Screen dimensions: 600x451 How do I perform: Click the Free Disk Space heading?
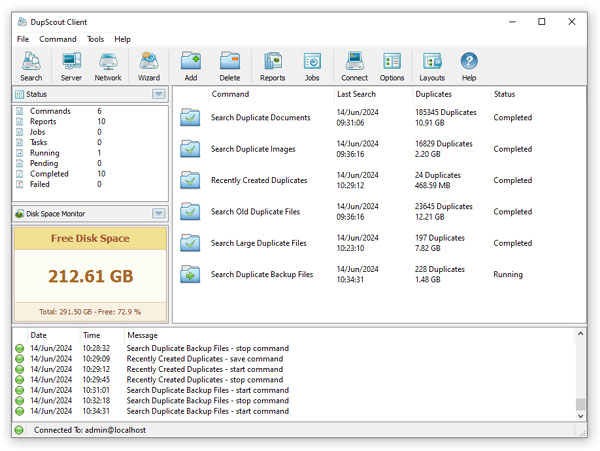tap(90, 238)
